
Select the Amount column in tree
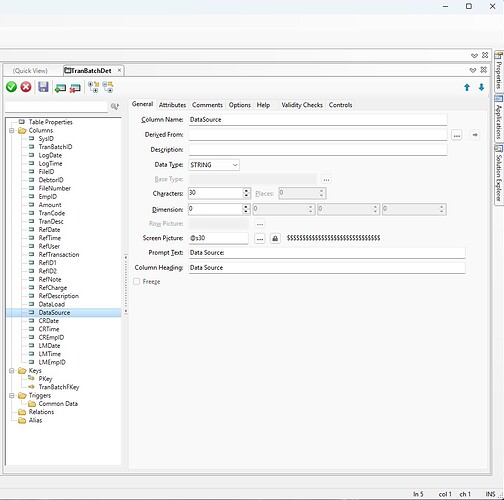pos(50,205)
